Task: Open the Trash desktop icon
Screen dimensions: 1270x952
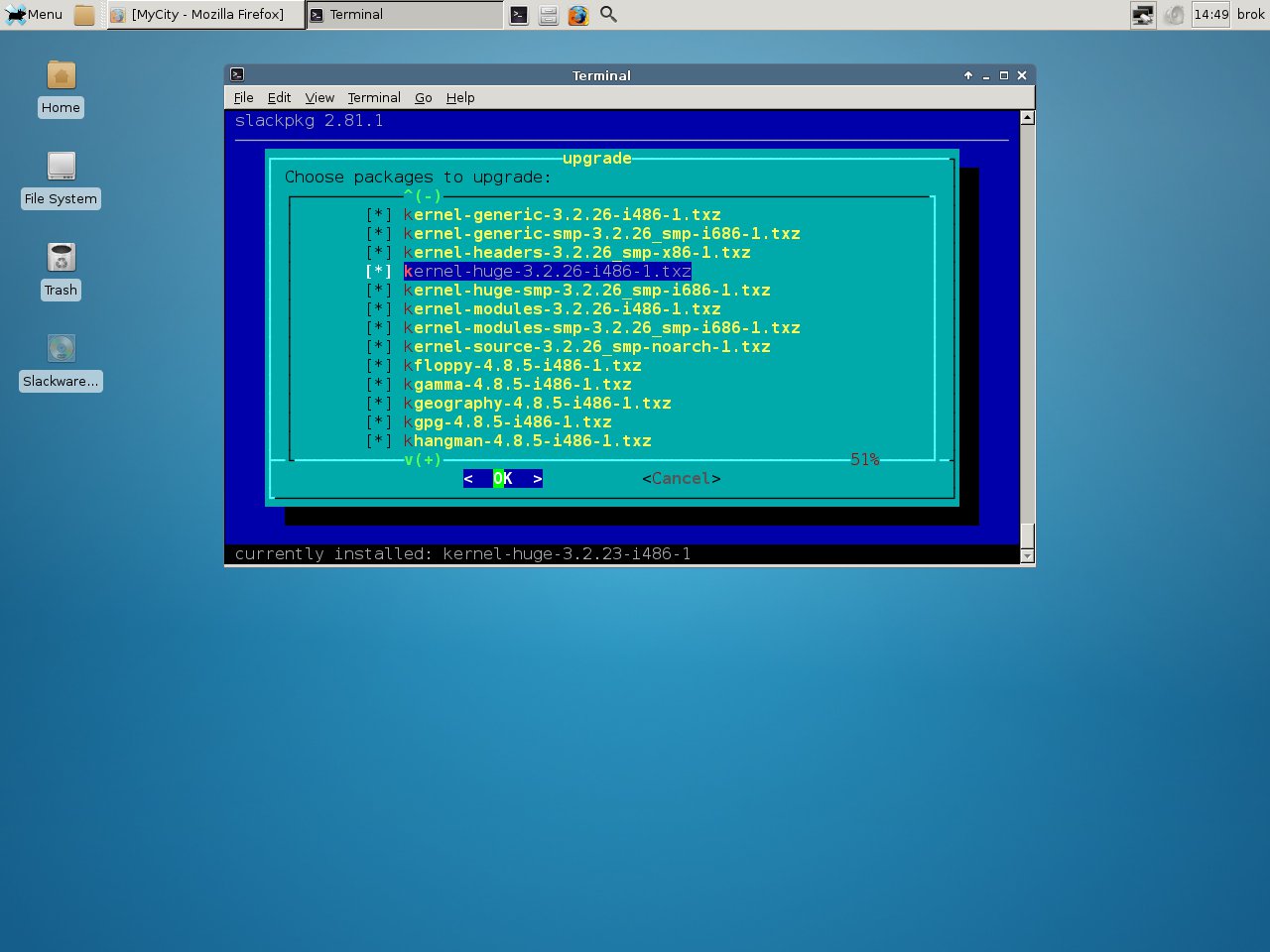Action: coord(61,258)
